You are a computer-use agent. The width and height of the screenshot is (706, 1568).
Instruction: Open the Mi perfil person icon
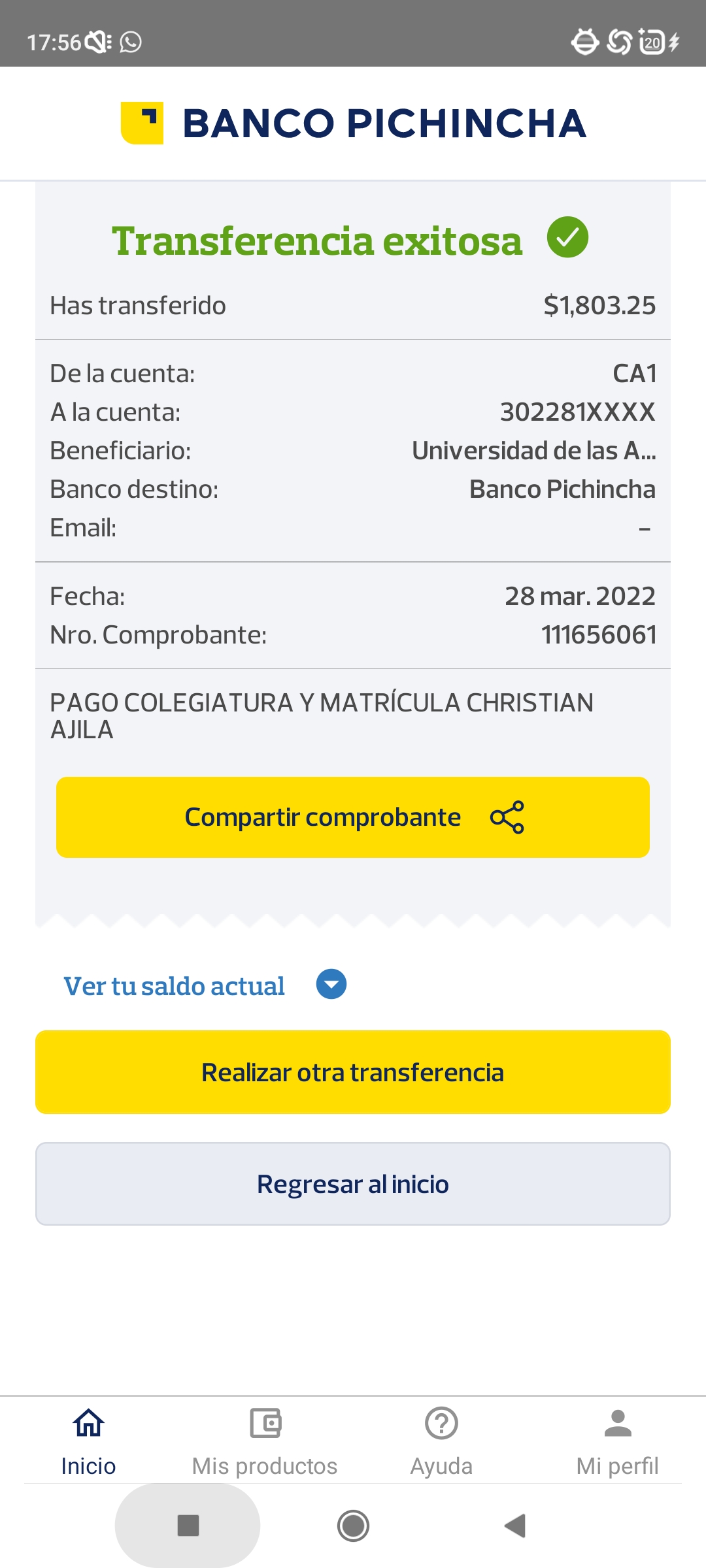618,1423
